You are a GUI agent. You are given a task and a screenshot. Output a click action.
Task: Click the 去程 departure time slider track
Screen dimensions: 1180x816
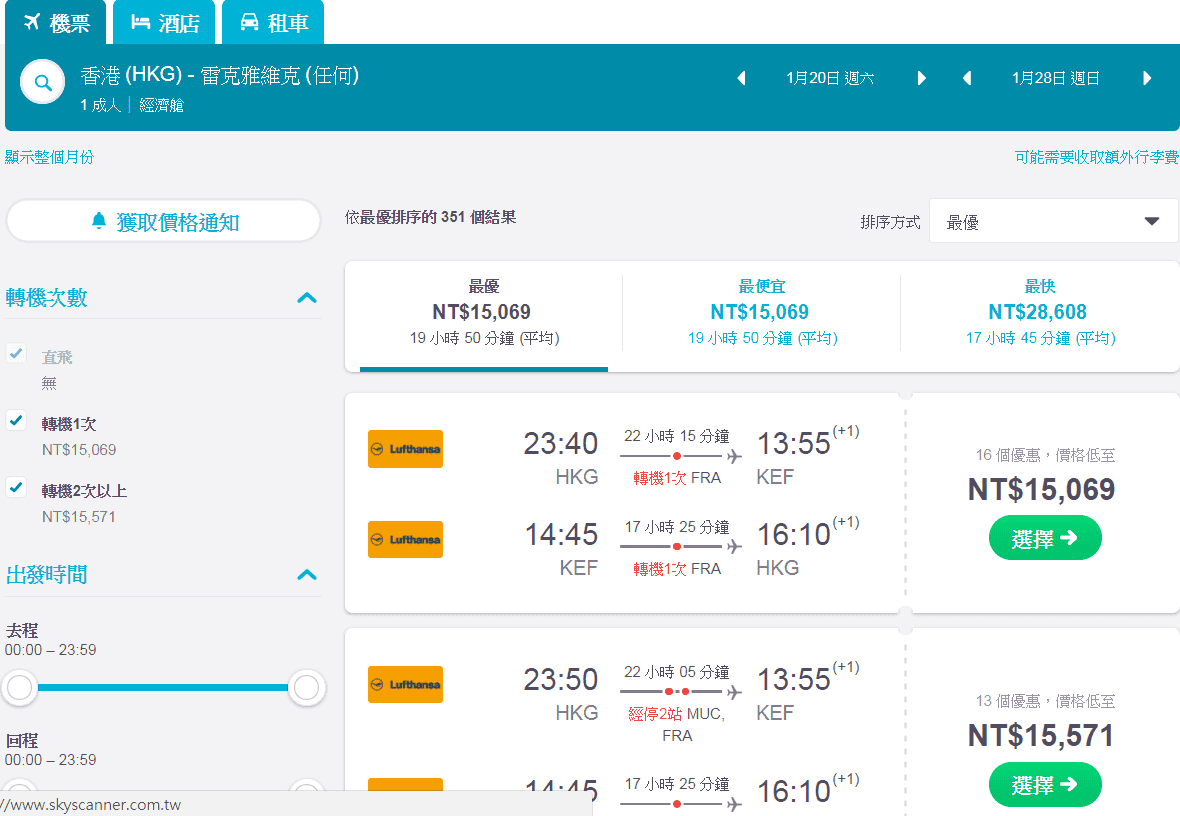tap(163, 687)
